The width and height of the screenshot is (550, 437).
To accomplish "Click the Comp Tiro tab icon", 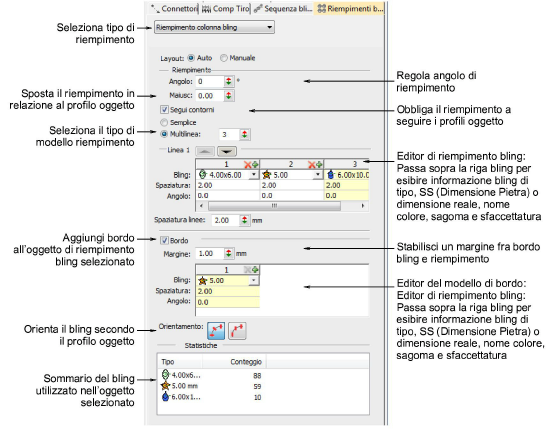I will 207,8.
